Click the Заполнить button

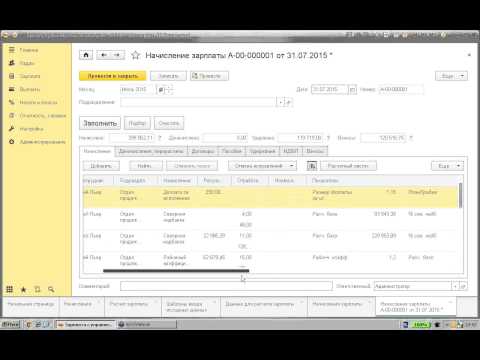click(100, 123)
